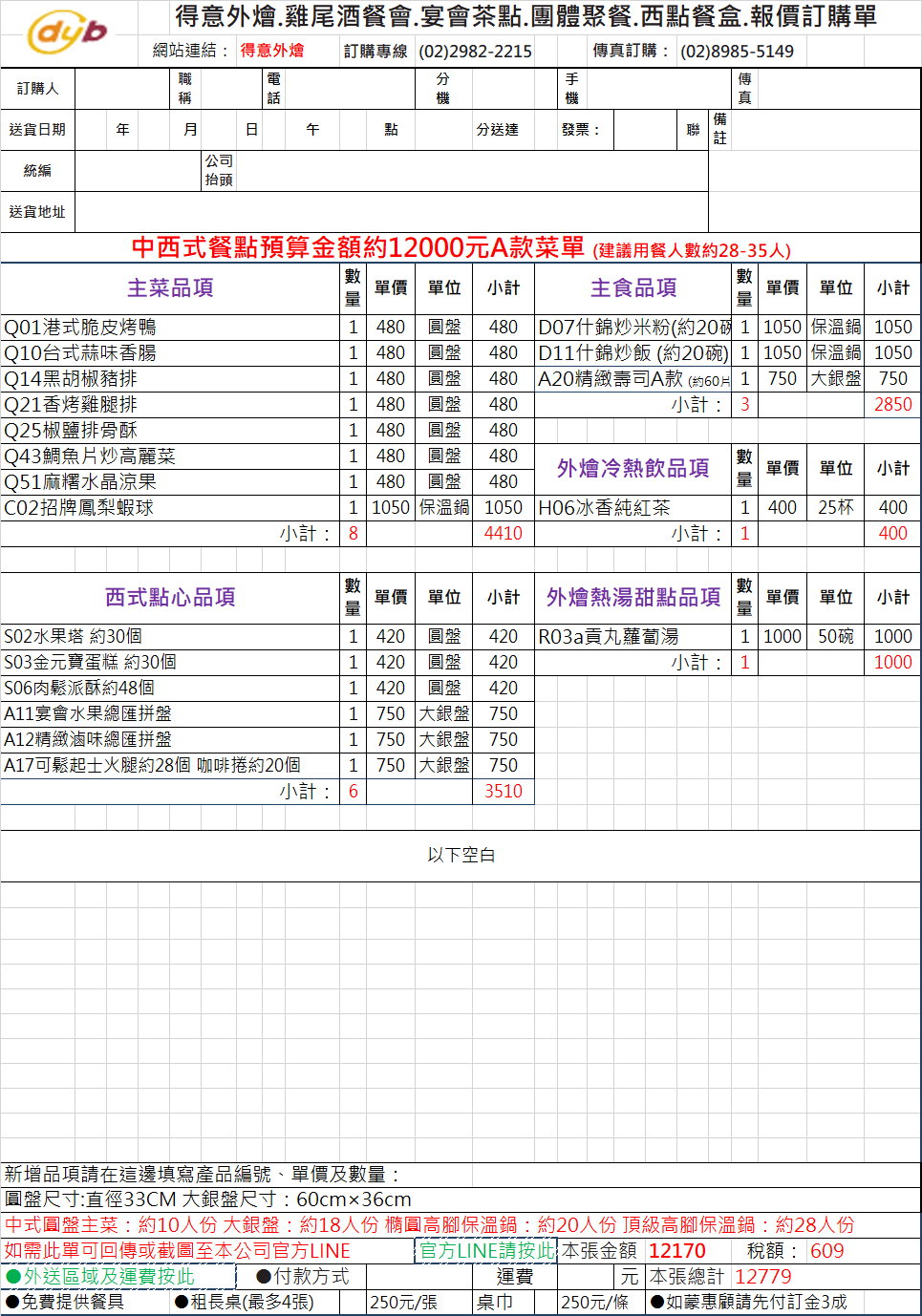Viewport: 922px width, 1316px height.
Task: Select the Q01港式脆皮烤鴨 item cell
Action: coord(171,328)
